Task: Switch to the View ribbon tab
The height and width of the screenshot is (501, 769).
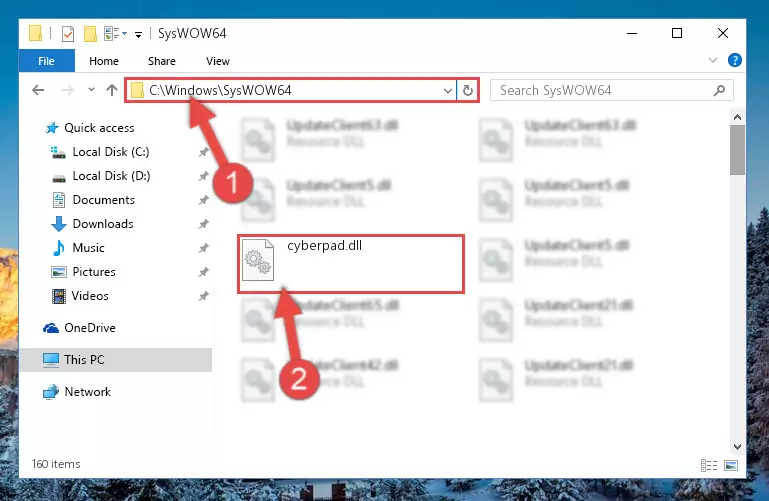Action: [x=218, y=61]
